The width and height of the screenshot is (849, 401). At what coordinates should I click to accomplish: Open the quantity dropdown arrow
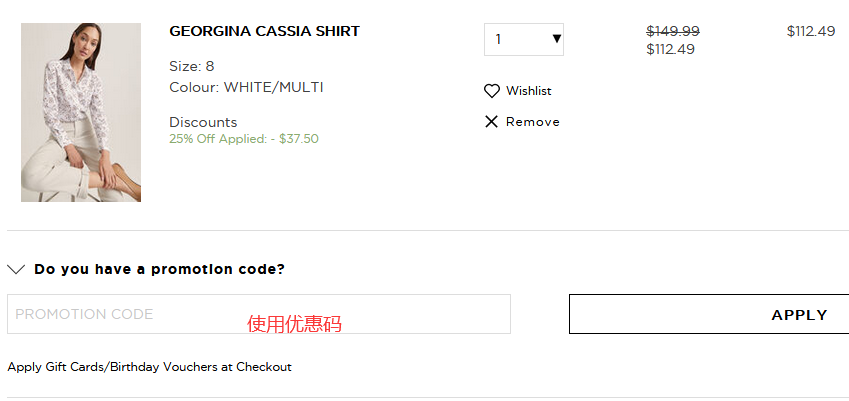point(556,40)
